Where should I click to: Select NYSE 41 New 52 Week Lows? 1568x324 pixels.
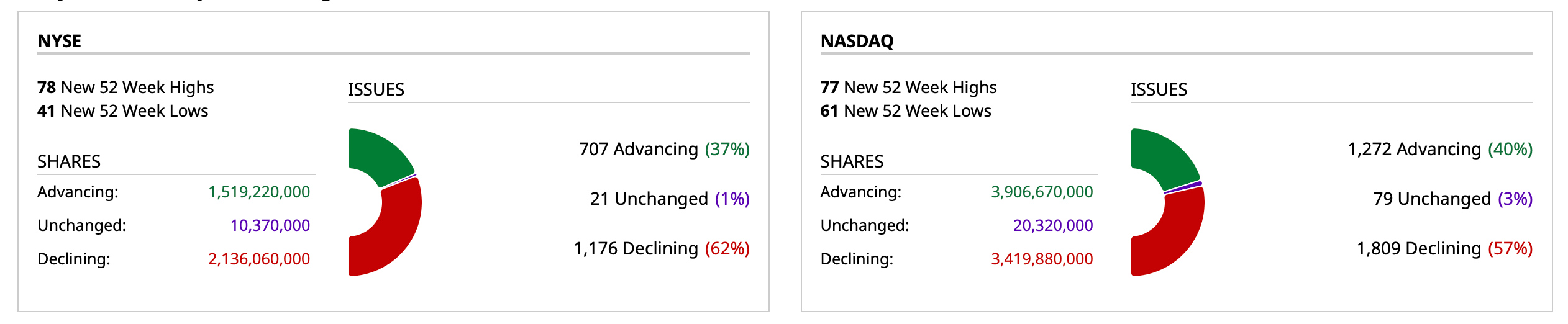coord(123,111)
